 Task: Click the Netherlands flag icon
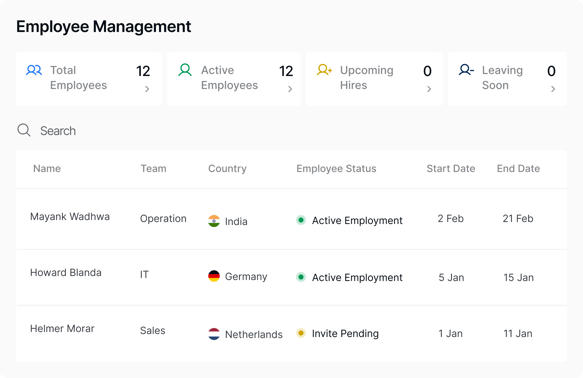tap(214, 334)
